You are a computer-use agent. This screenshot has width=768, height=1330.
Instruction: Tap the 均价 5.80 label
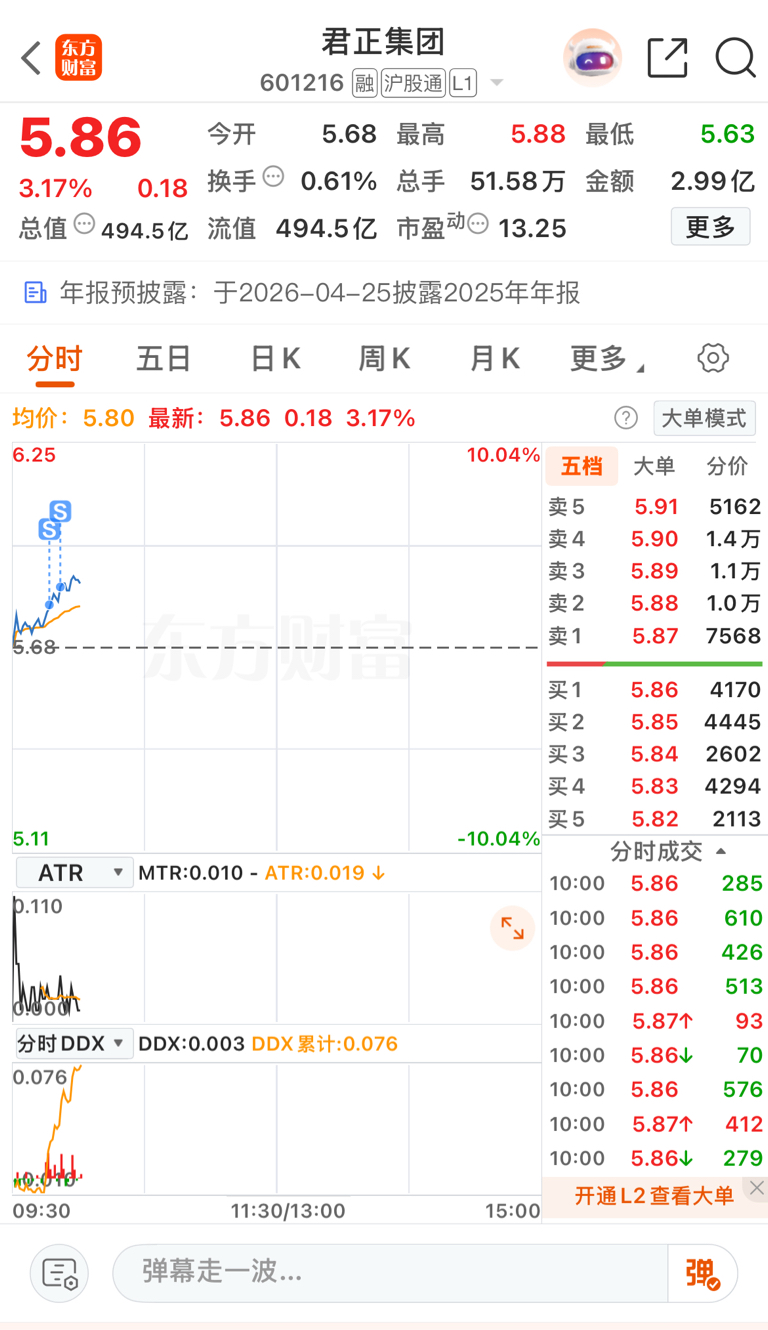73,418
